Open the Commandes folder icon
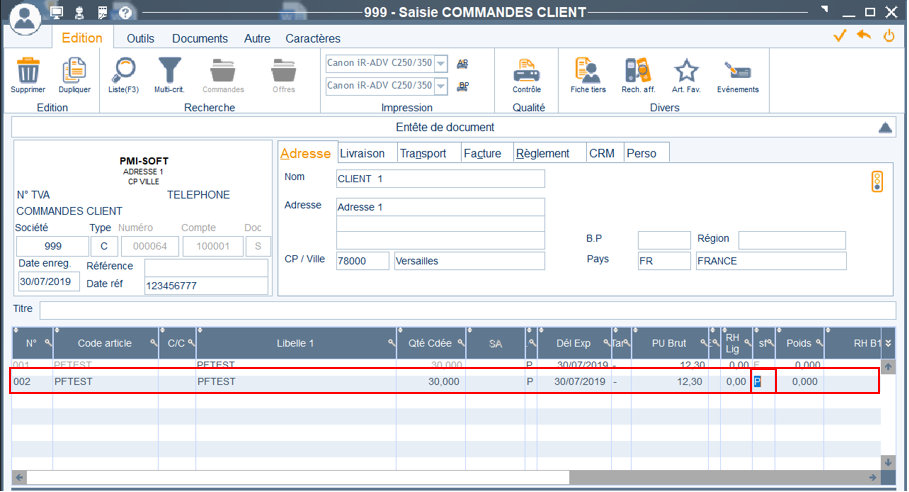The height and width of the screenshot is (492, 909). (223, 71)
